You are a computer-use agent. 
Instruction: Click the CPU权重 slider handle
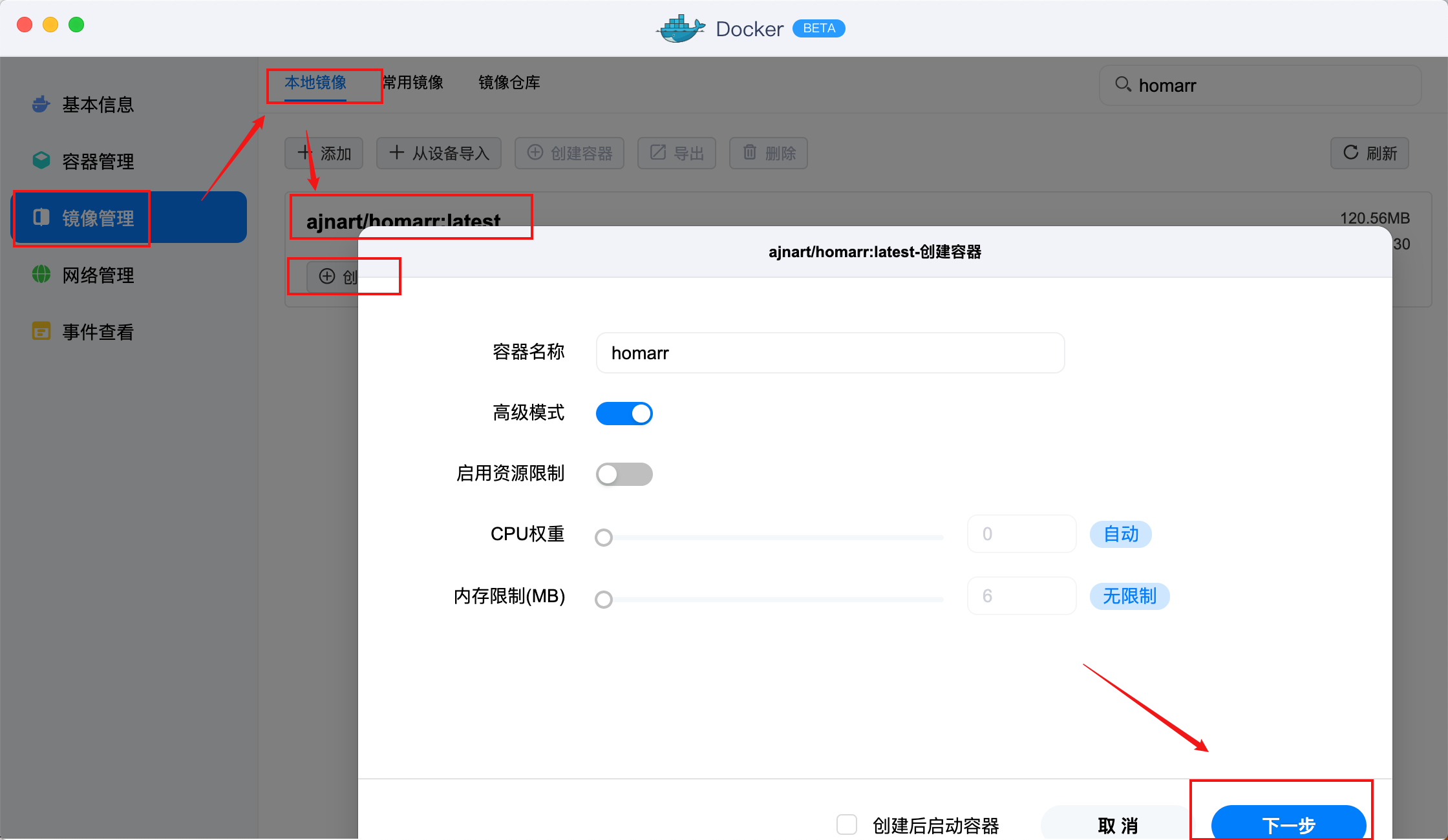click(x=604, y=537)
